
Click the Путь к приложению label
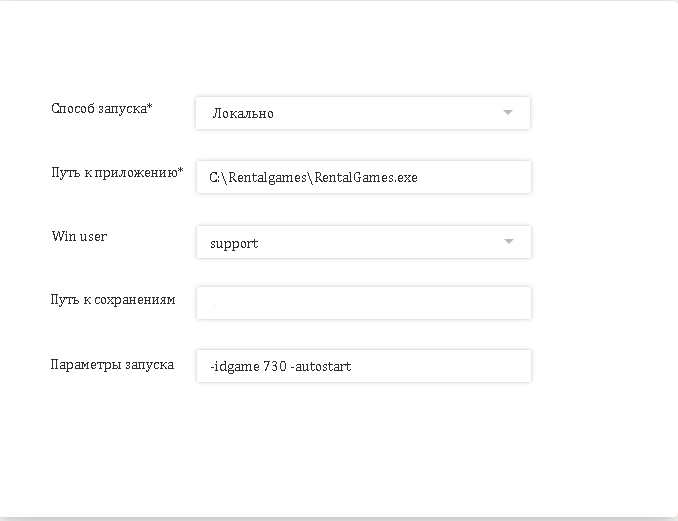tap(113, 172)
